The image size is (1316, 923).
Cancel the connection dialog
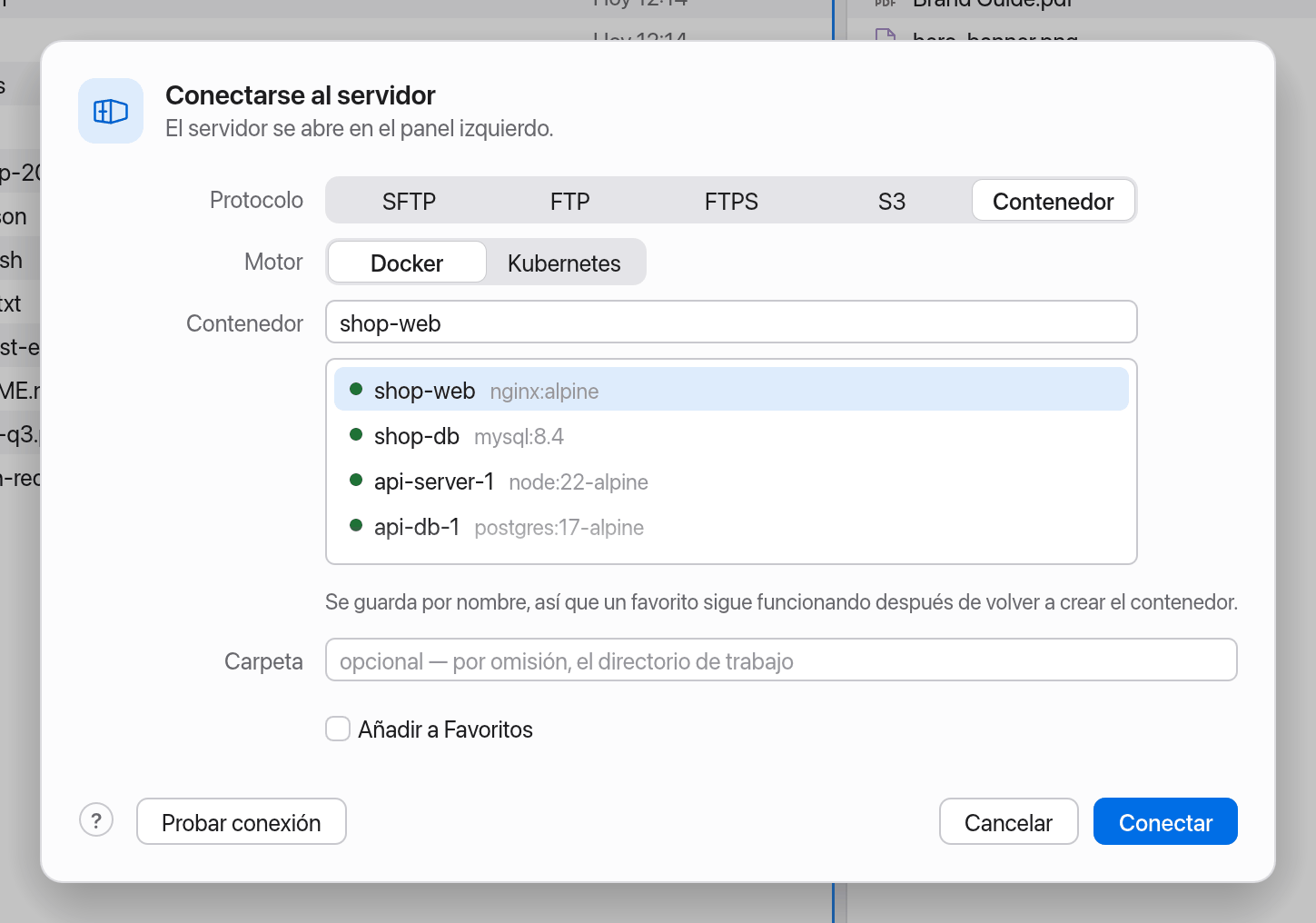pos(1008,821)
